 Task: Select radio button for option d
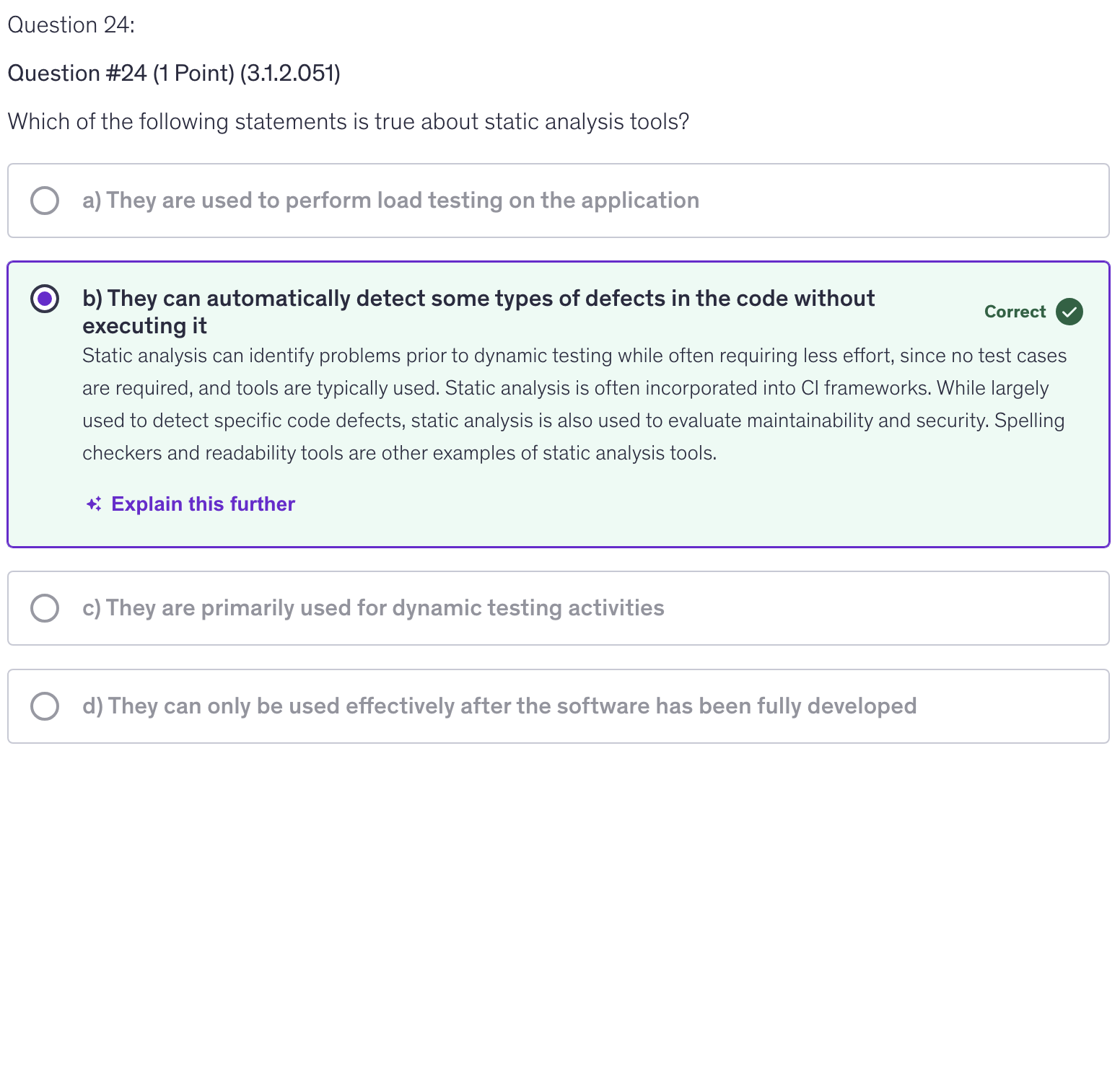(x=45, y=706)
